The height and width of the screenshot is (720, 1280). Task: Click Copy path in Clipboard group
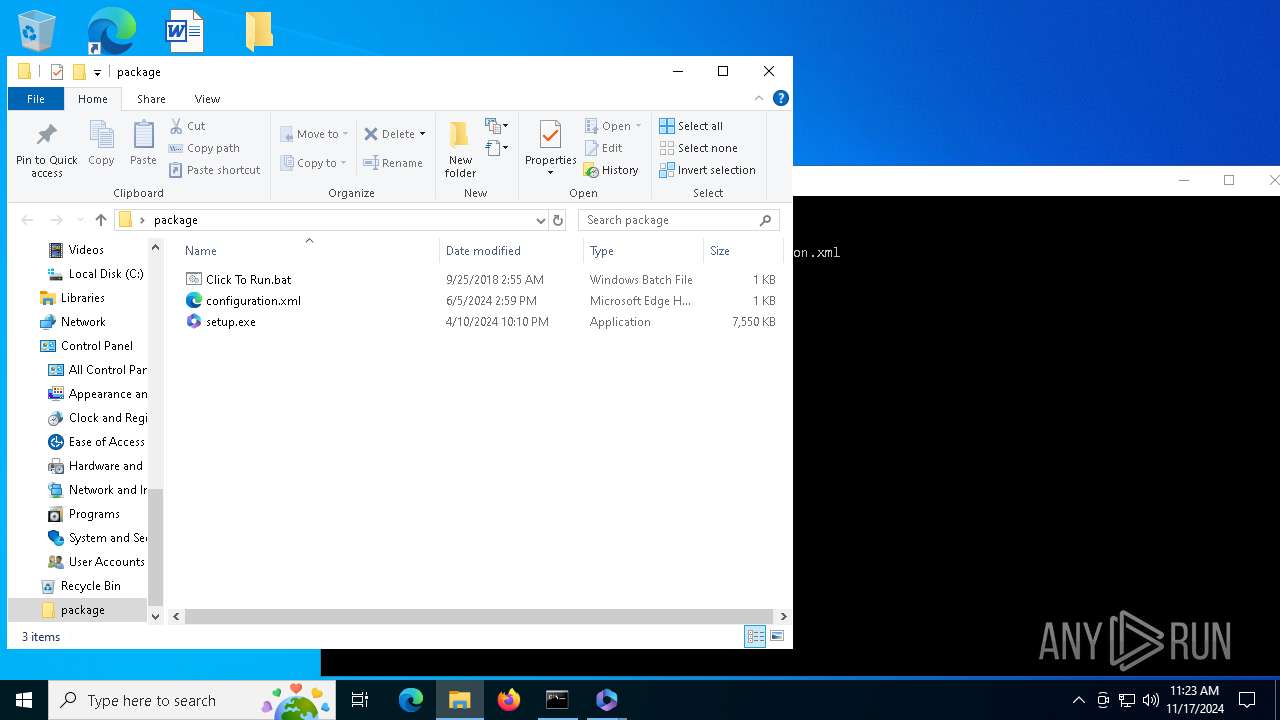[205, 148]
